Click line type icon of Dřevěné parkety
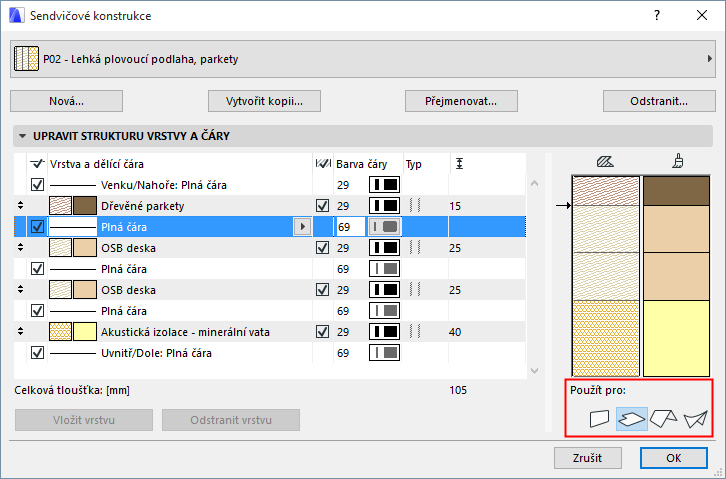 coord(415,205)
